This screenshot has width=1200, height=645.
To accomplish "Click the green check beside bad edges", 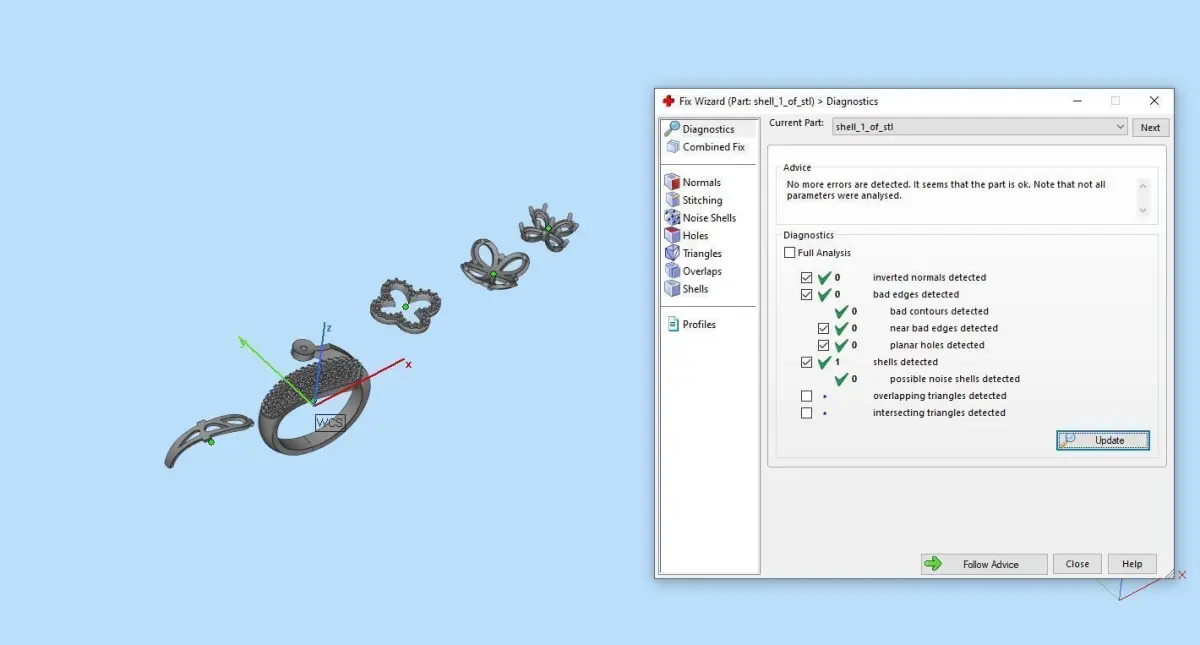I will (824, 295).
